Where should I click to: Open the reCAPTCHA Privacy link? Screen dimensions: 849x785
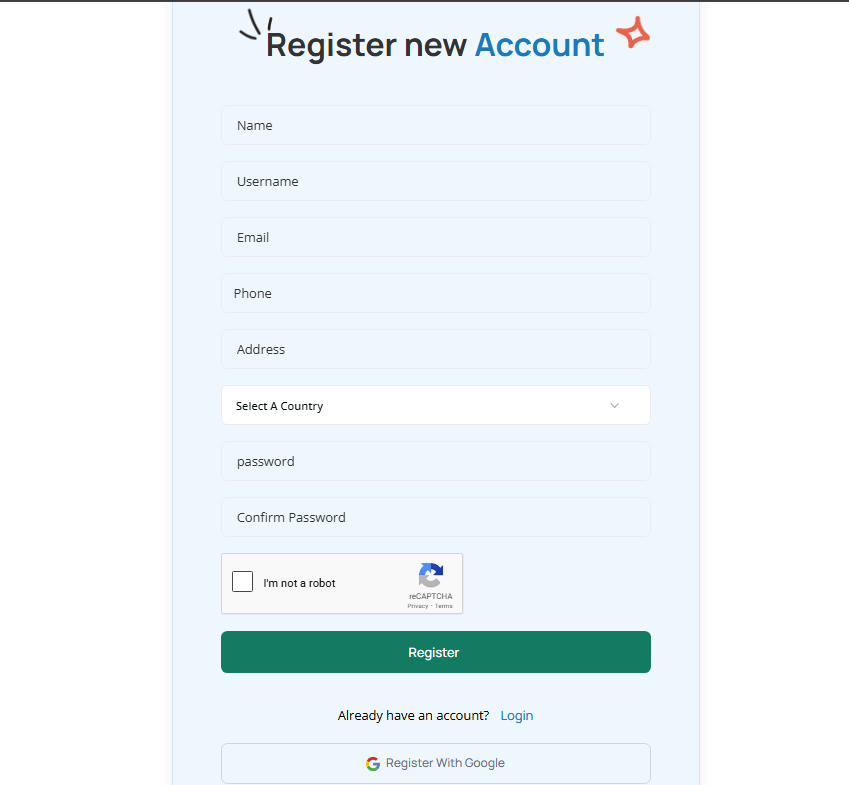tap(417, 605)
